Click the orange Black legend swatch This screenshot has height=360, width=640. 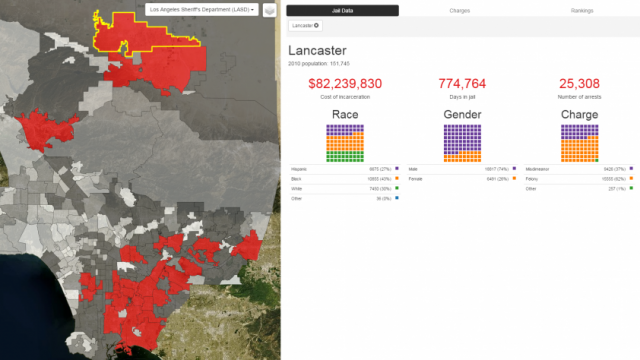(x=397, y=178)
